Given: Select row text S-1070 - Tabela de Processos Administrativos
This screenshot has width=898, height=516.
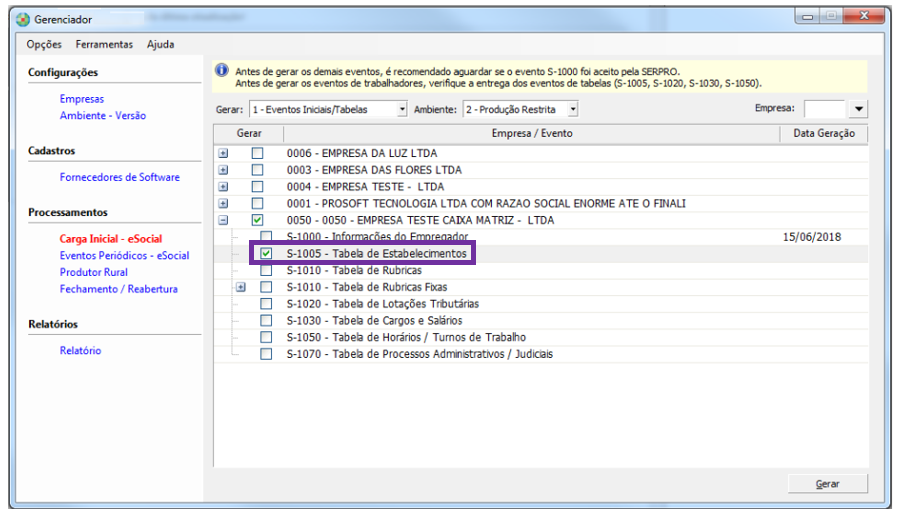Looking at the screenshot, I should 420,354.
